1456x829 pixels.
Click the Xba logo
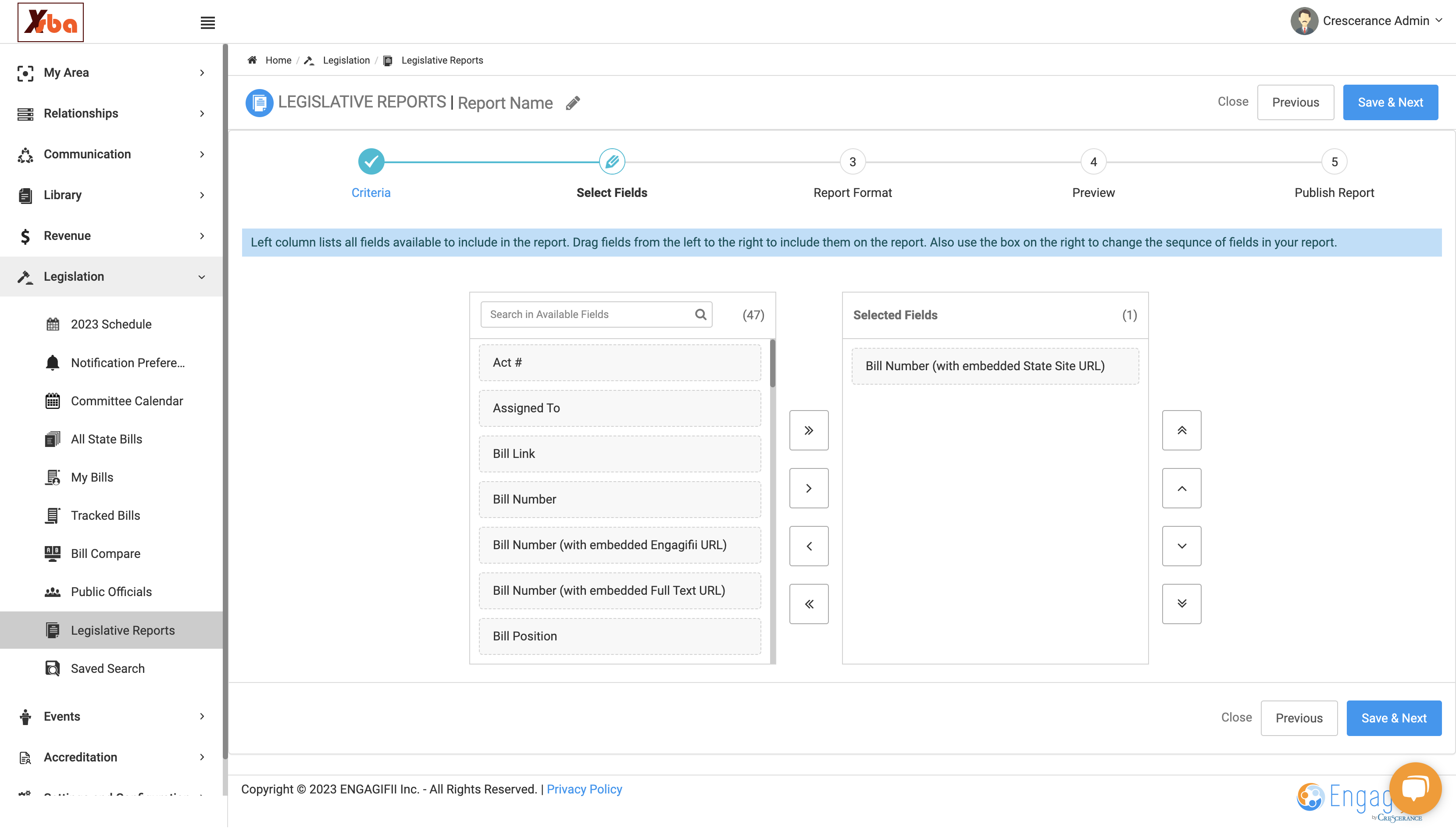pyautogui.click(x=51, y=22)
